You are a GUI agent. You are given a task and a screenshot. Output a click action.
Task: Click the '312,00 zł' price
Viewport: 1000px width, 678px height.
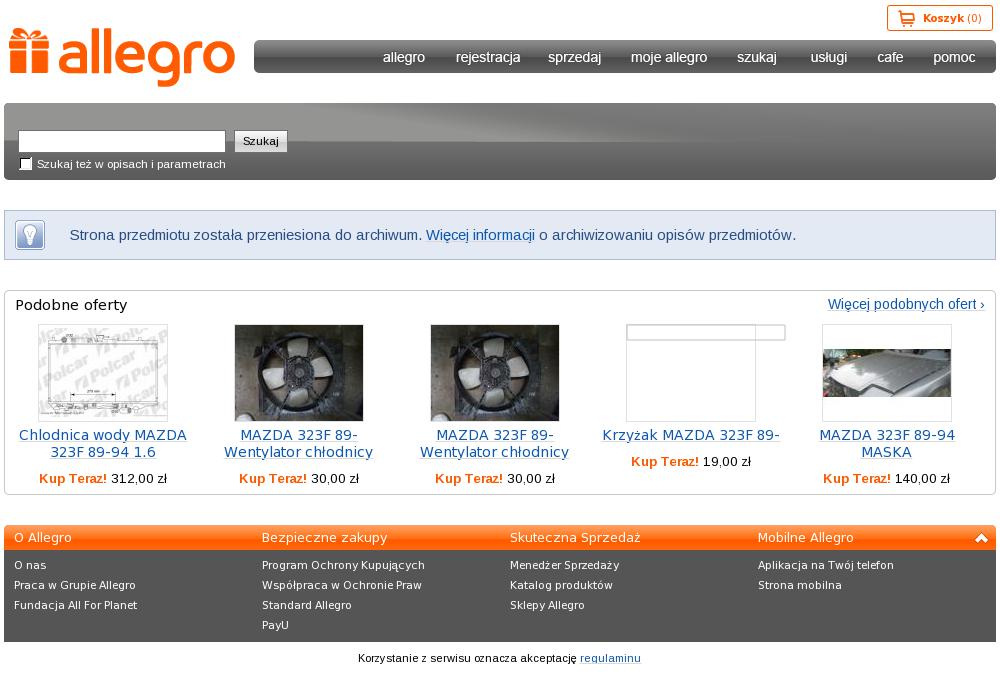pyautogui.click(x=139, y=478)
